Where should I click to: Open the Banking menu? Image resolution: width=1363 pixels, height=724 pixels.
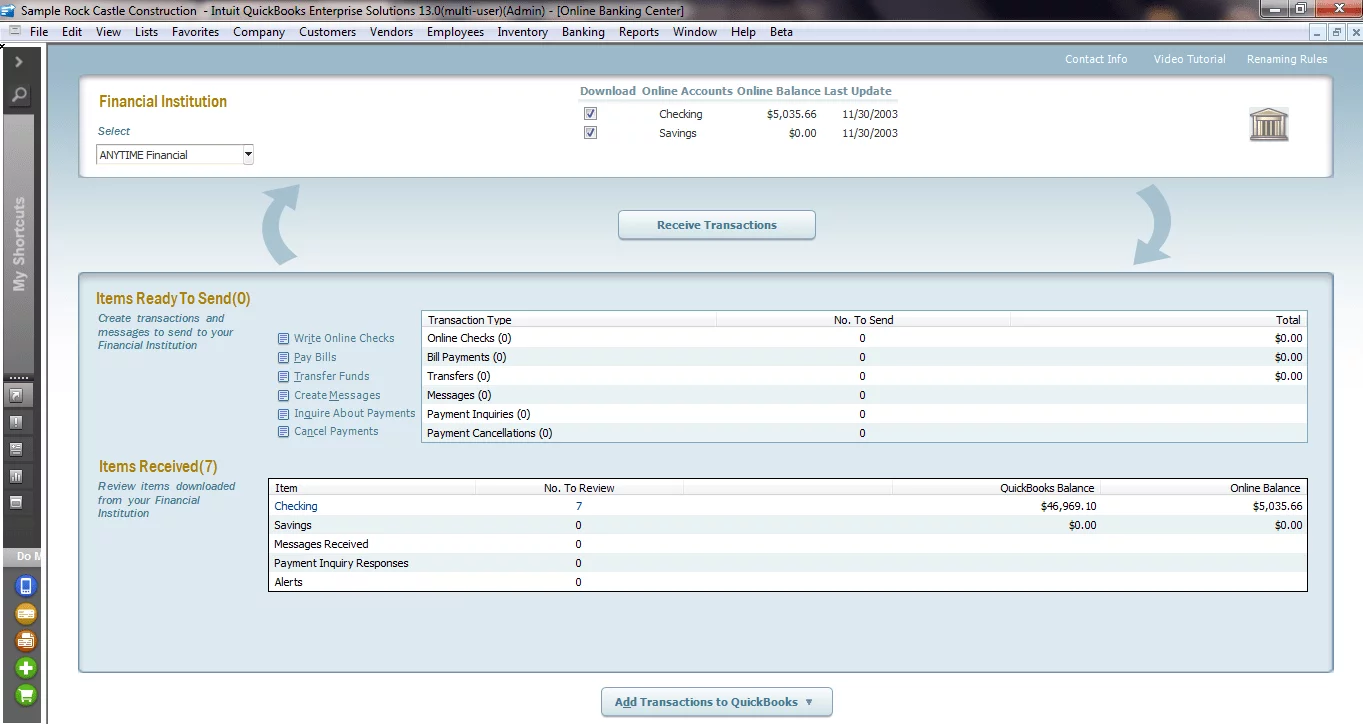click(583, 31)
